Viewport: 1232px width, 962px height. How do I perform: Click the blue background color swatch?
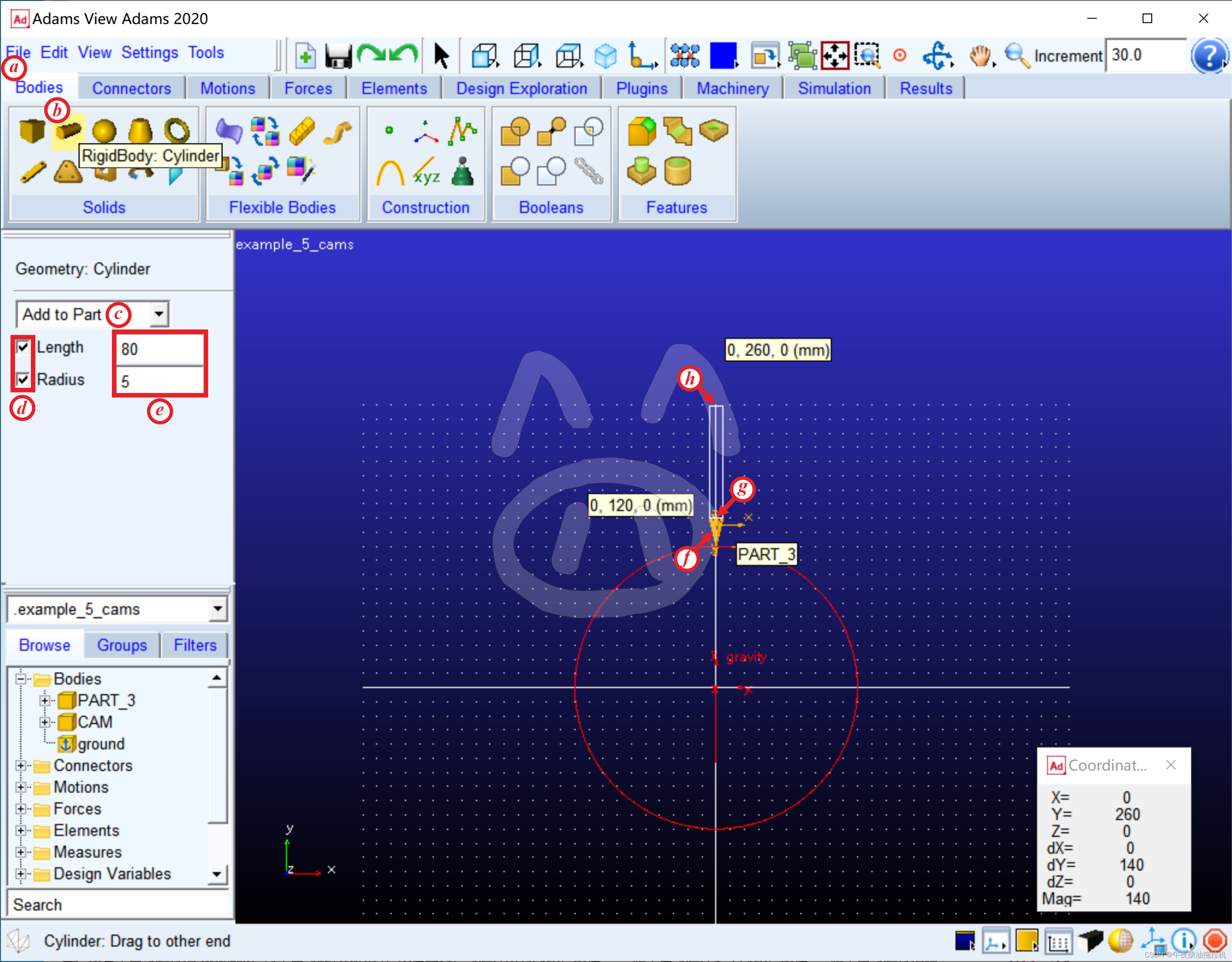723,56
